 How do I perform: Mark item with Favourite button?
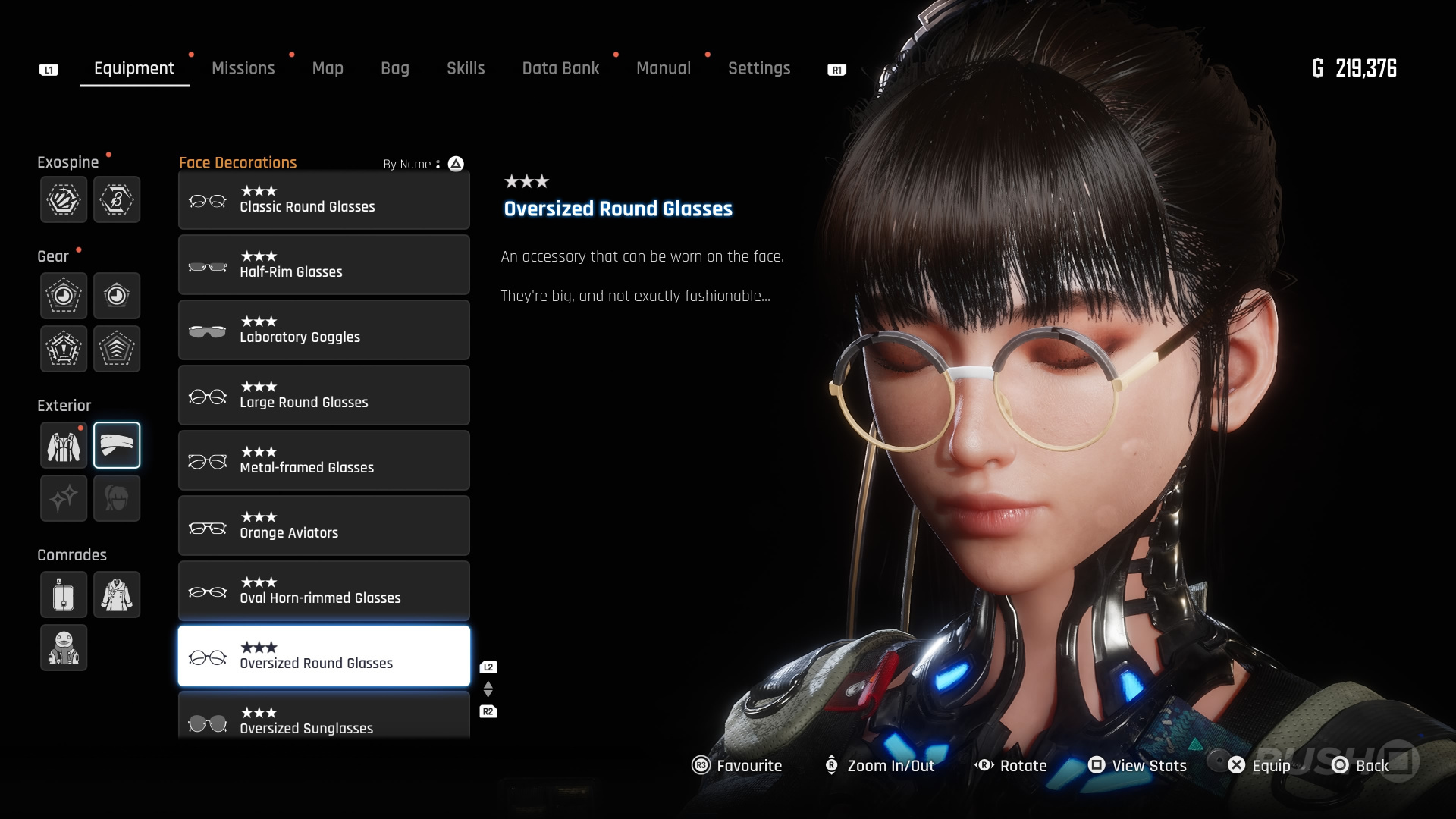click(737, 765)
